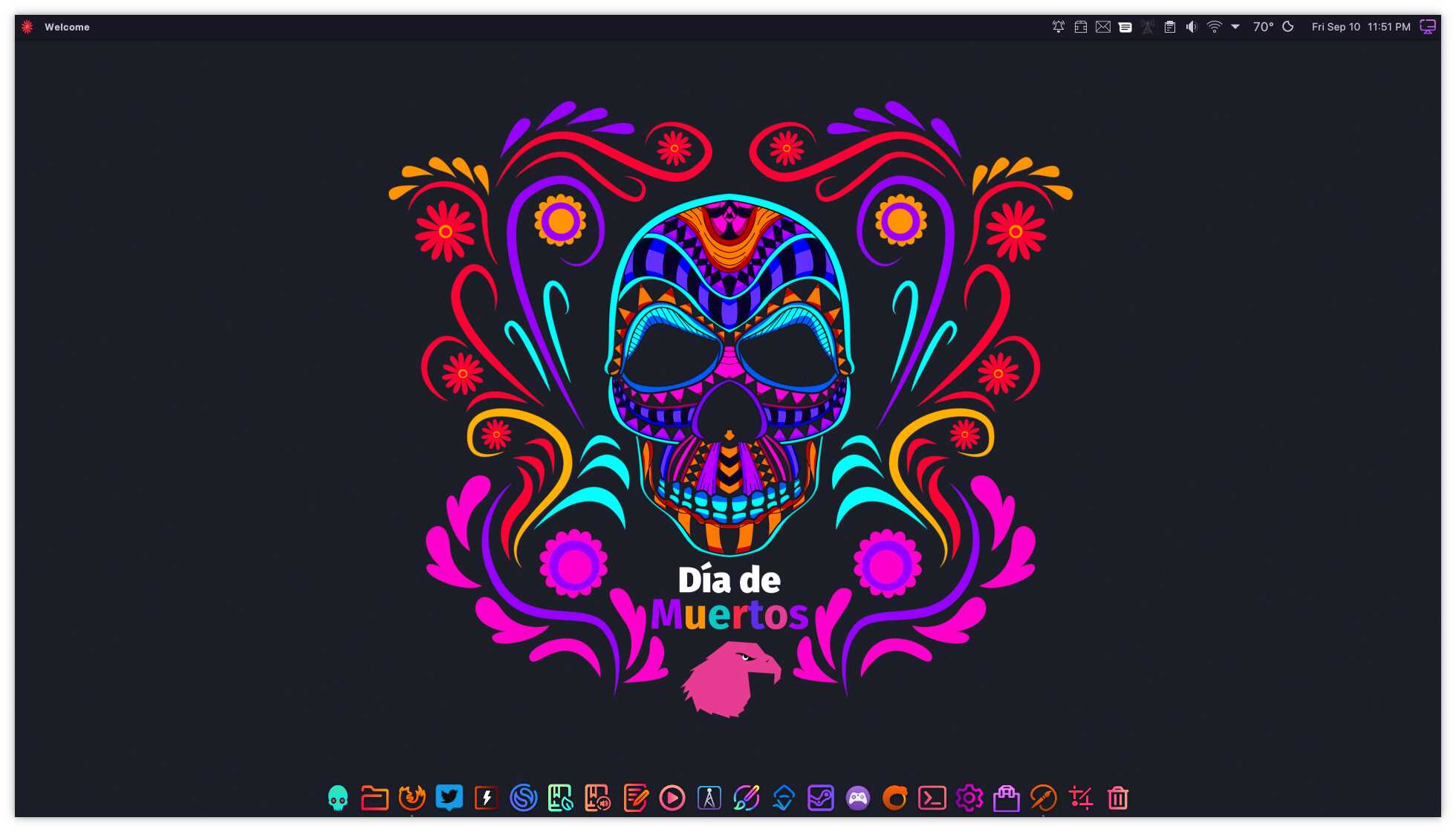Launch the orange paintbrush circle app icon
The image size is (1456, 832).
(x=1044, y=798)
